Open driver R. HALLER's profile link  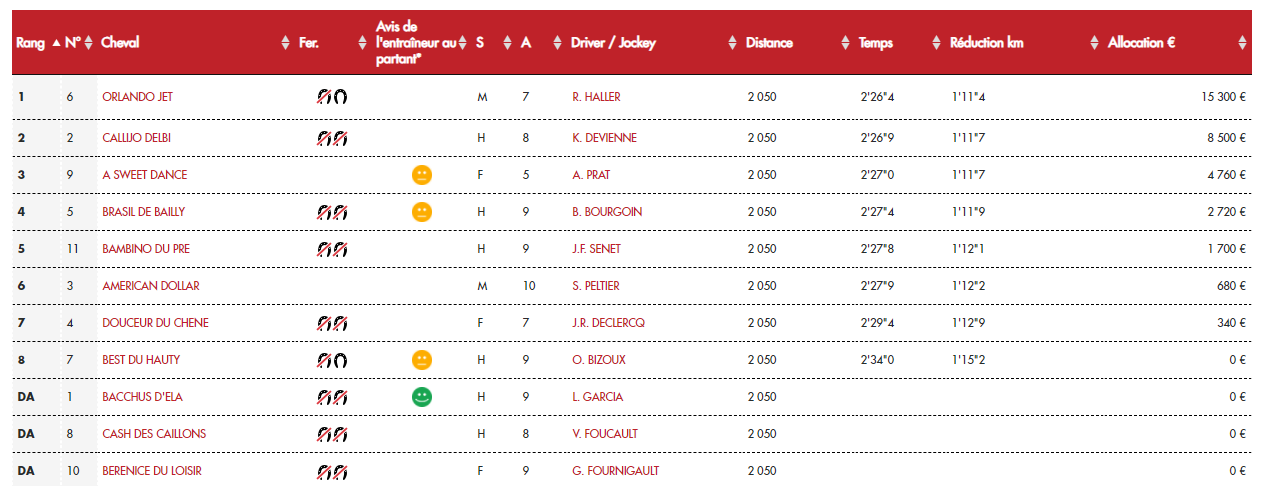point(597,97)
